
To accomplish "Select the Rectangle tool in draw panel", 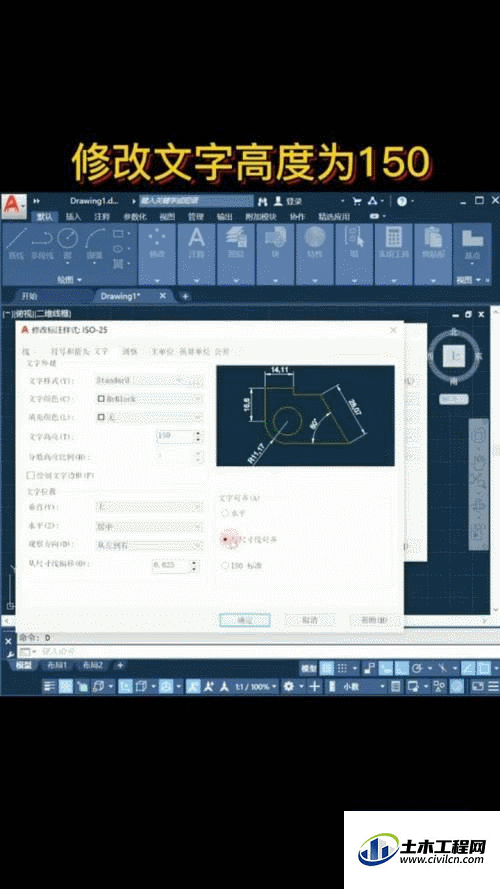I will pyautogui.click(x=118, y=234).
